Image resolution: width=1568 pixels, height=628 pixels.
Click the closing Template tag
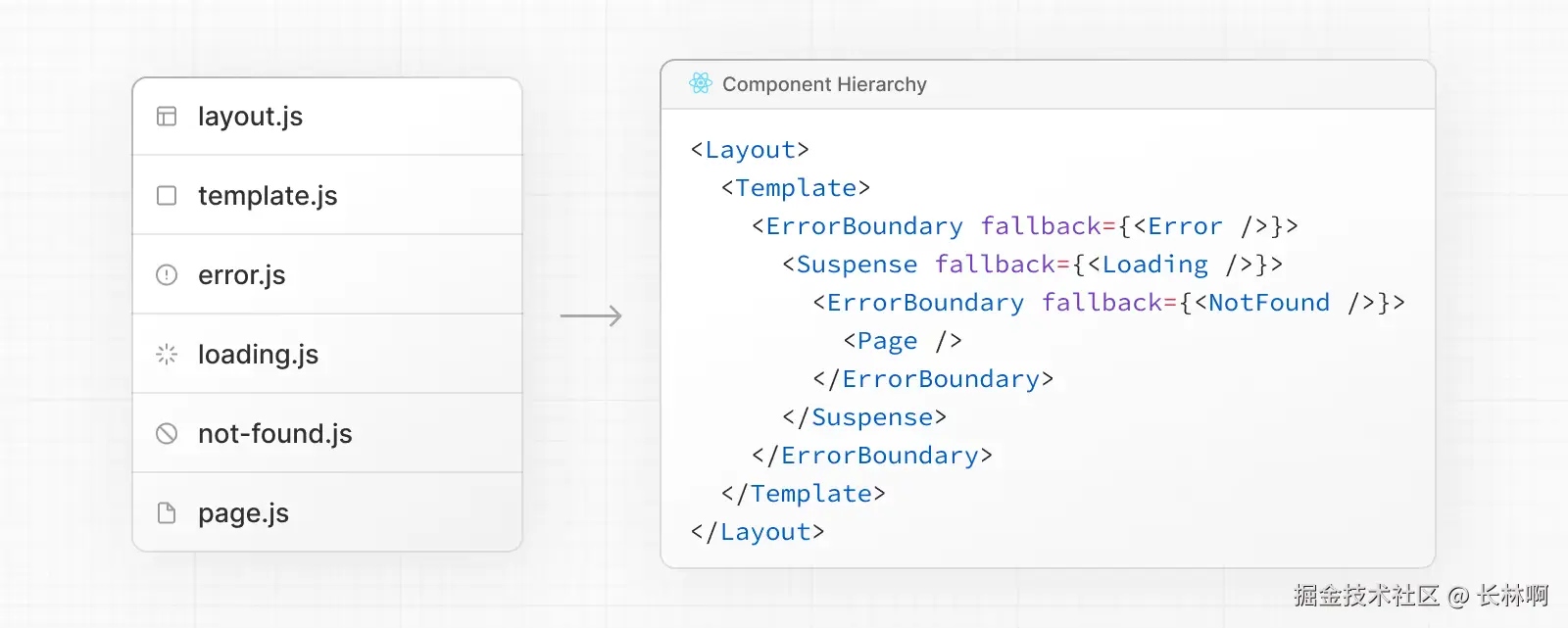pos(804,494)
